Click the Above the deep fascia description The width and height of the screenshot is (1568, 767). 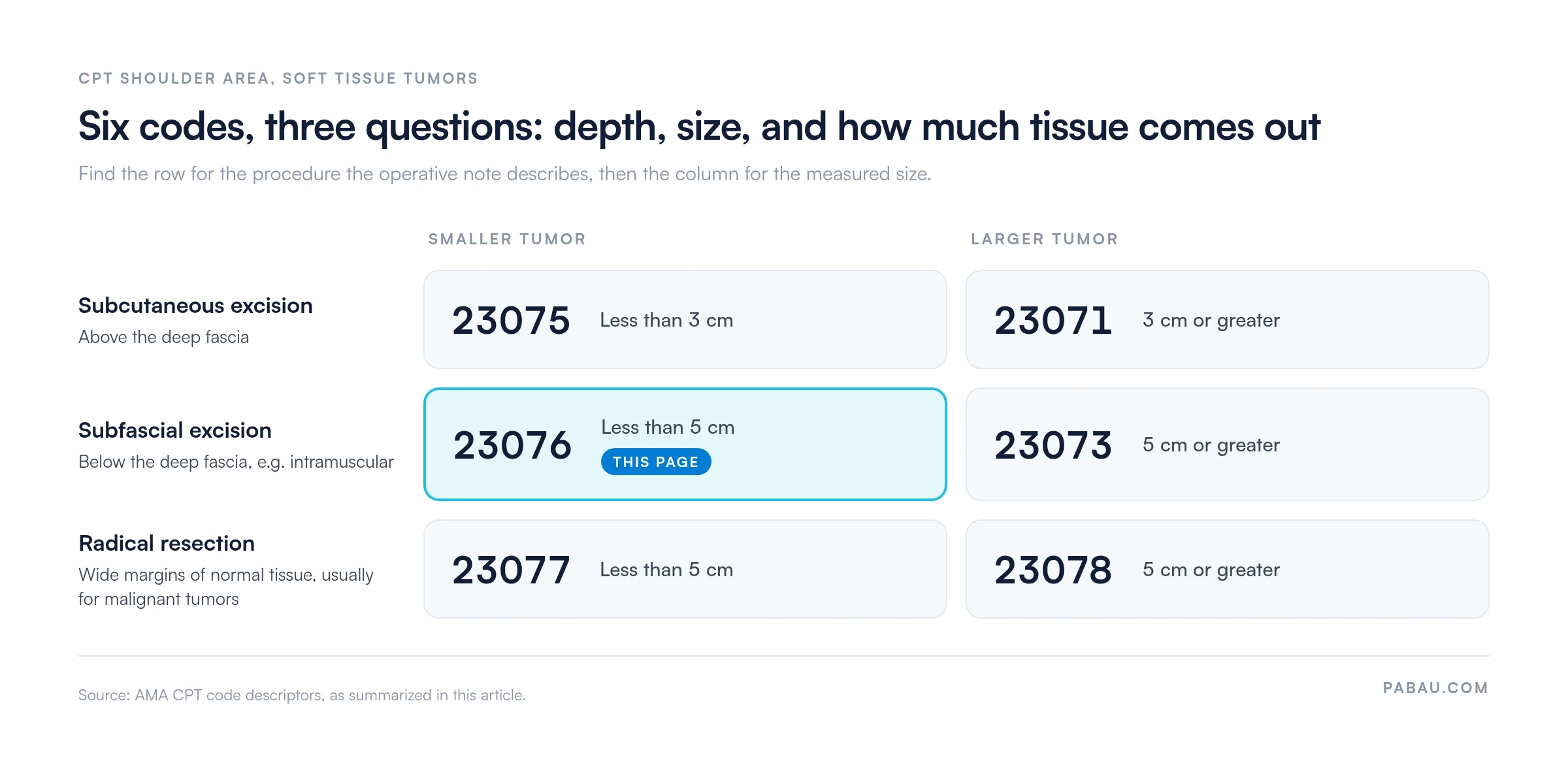tap(163, 337)
